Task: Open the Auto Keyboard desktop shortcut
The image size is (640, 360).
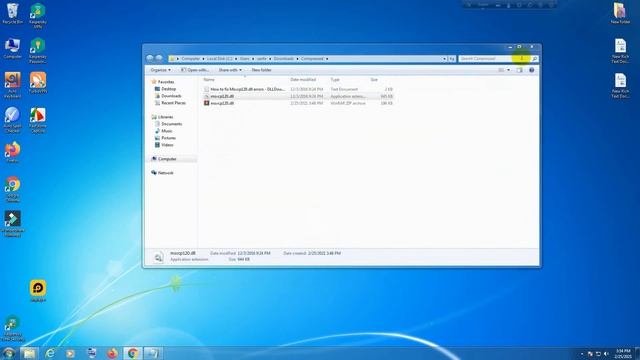Action: (12, 85)
